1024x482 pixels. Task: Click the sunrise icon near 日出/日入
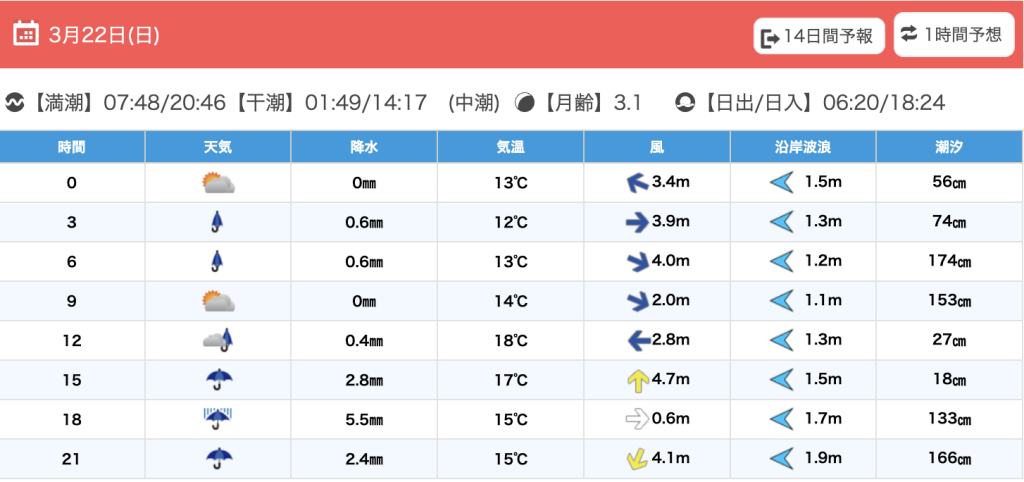(x=685, y=103)
